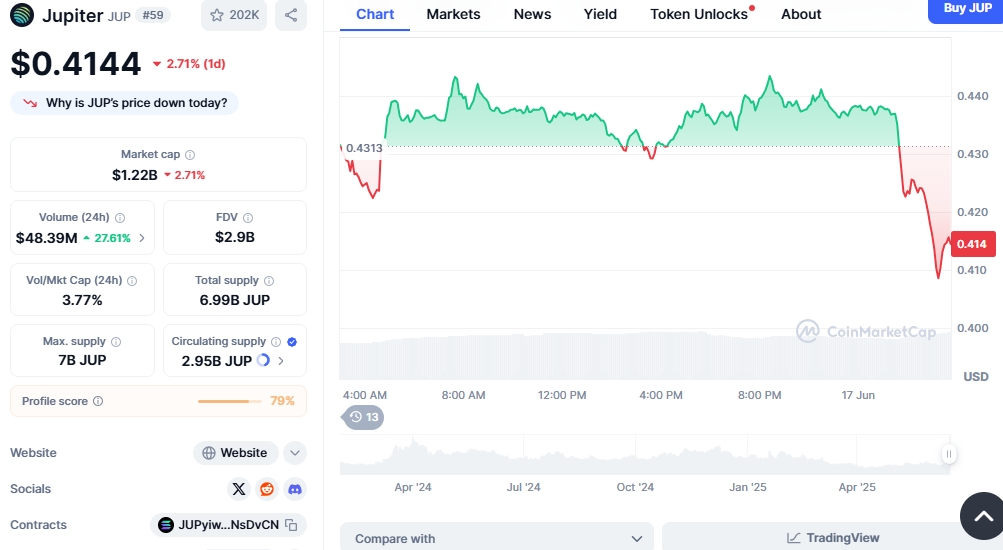Switch chart to TradingView

[832, 538]
